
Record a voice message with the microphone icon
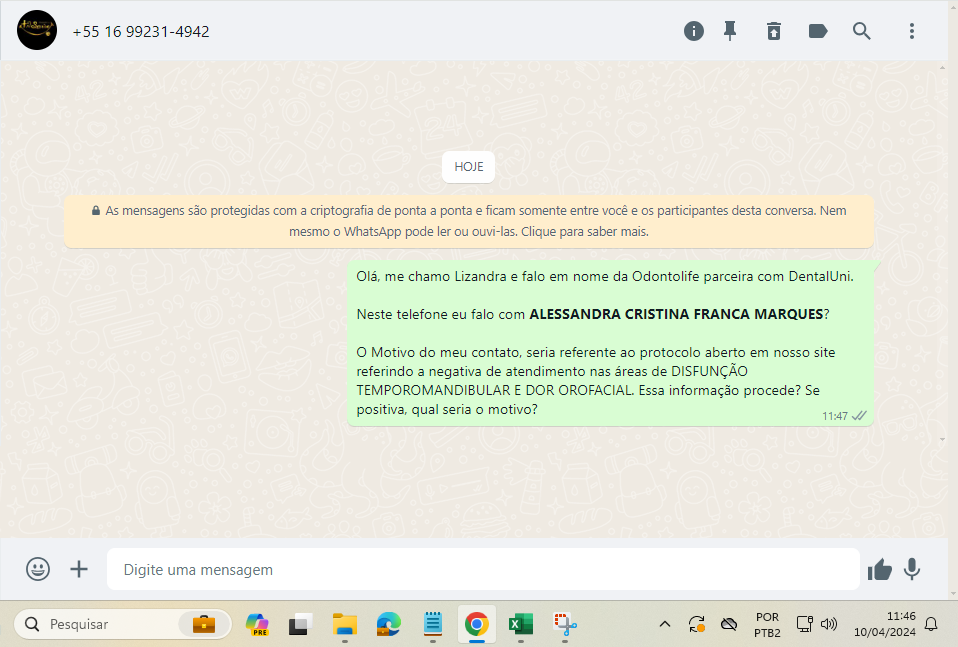tap(912, 569)
